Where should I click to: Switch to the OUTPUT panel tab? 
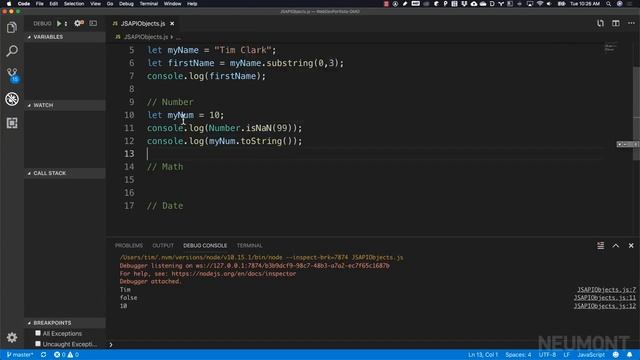163,246
